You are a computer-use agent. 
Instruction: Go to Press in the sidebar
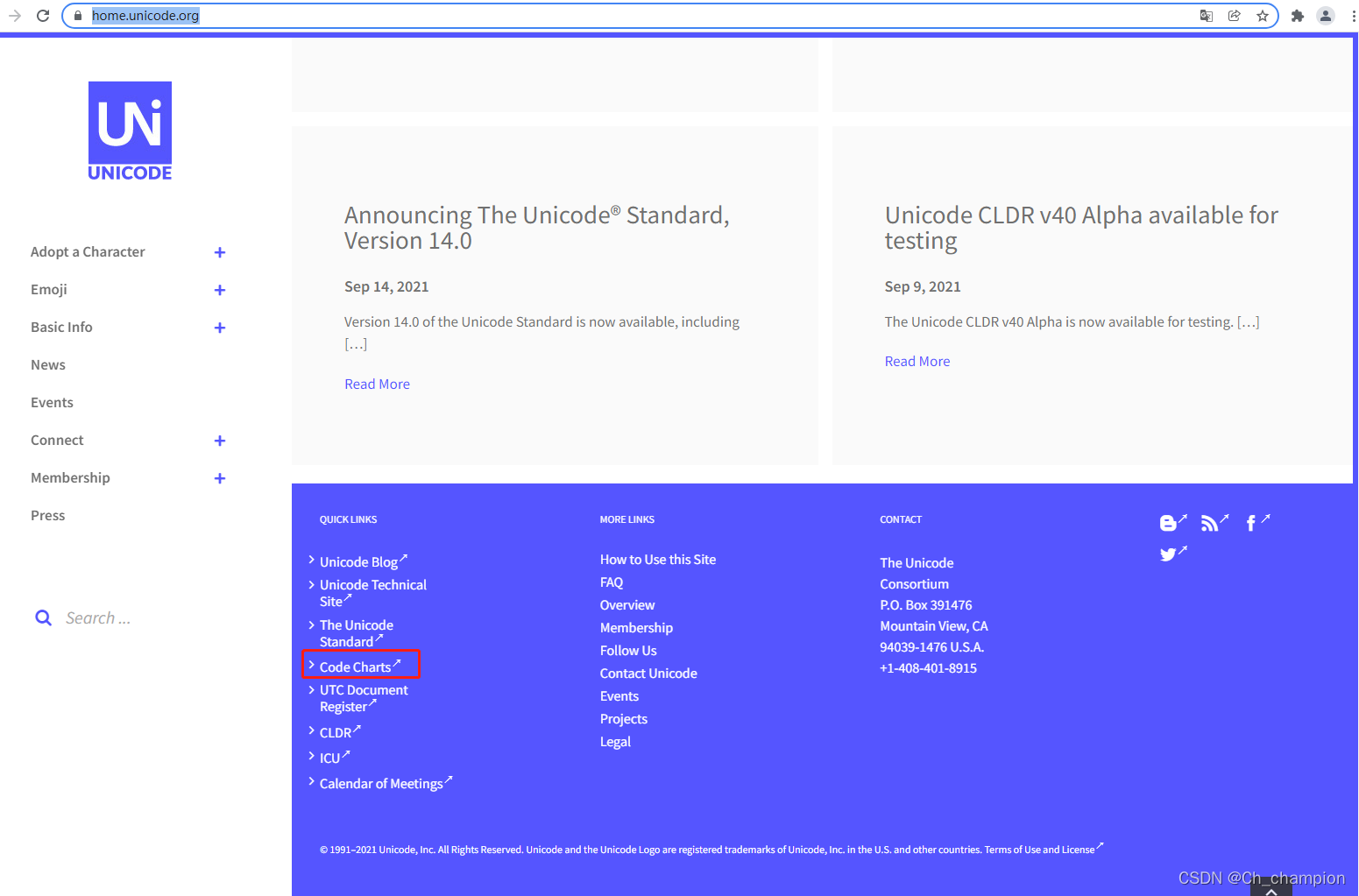click(x=48, y=516)
